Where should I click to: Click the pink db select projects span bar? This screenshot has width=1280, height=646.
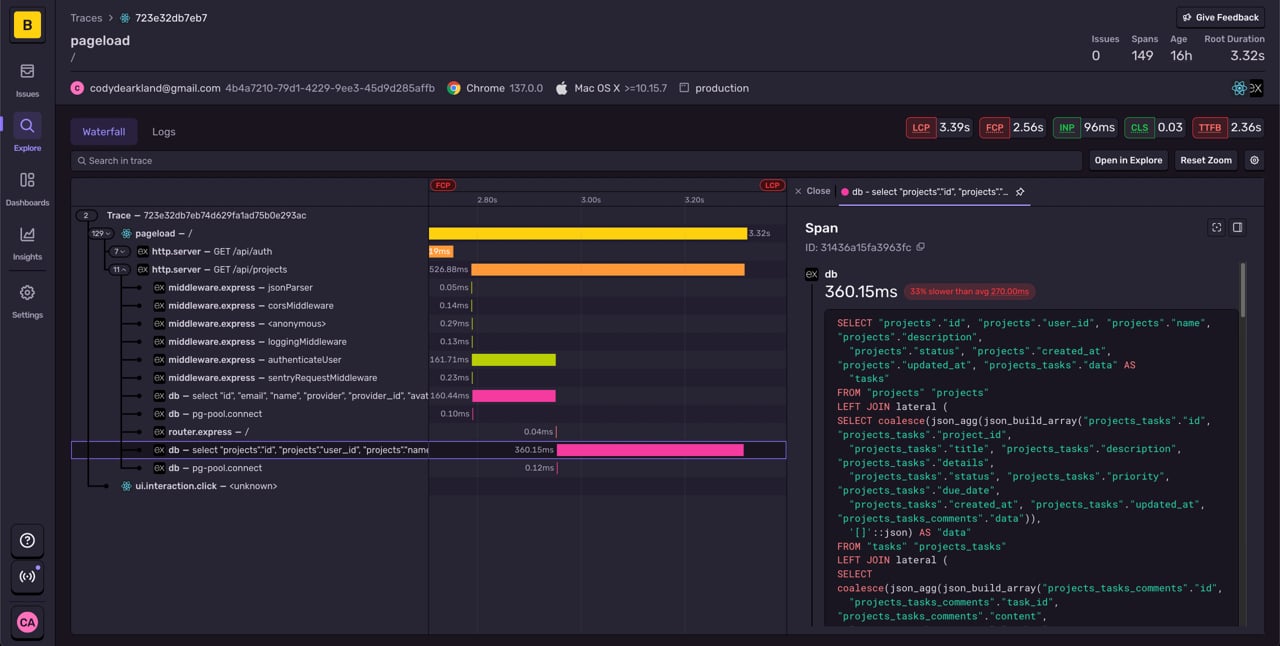click(650, 450)
